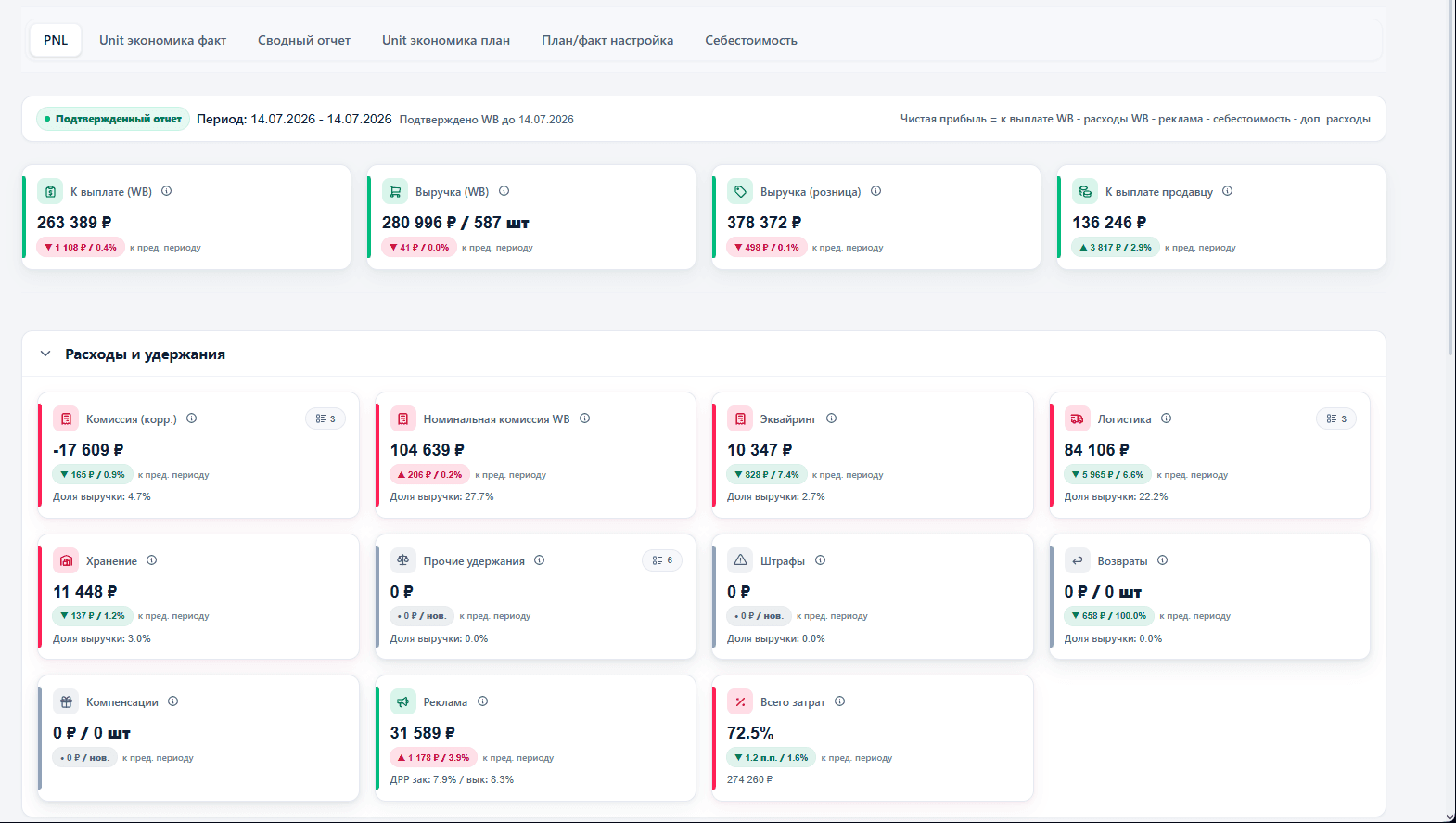
Task: Collapse the Расходы и удержания section
Action: coord(45,354)
